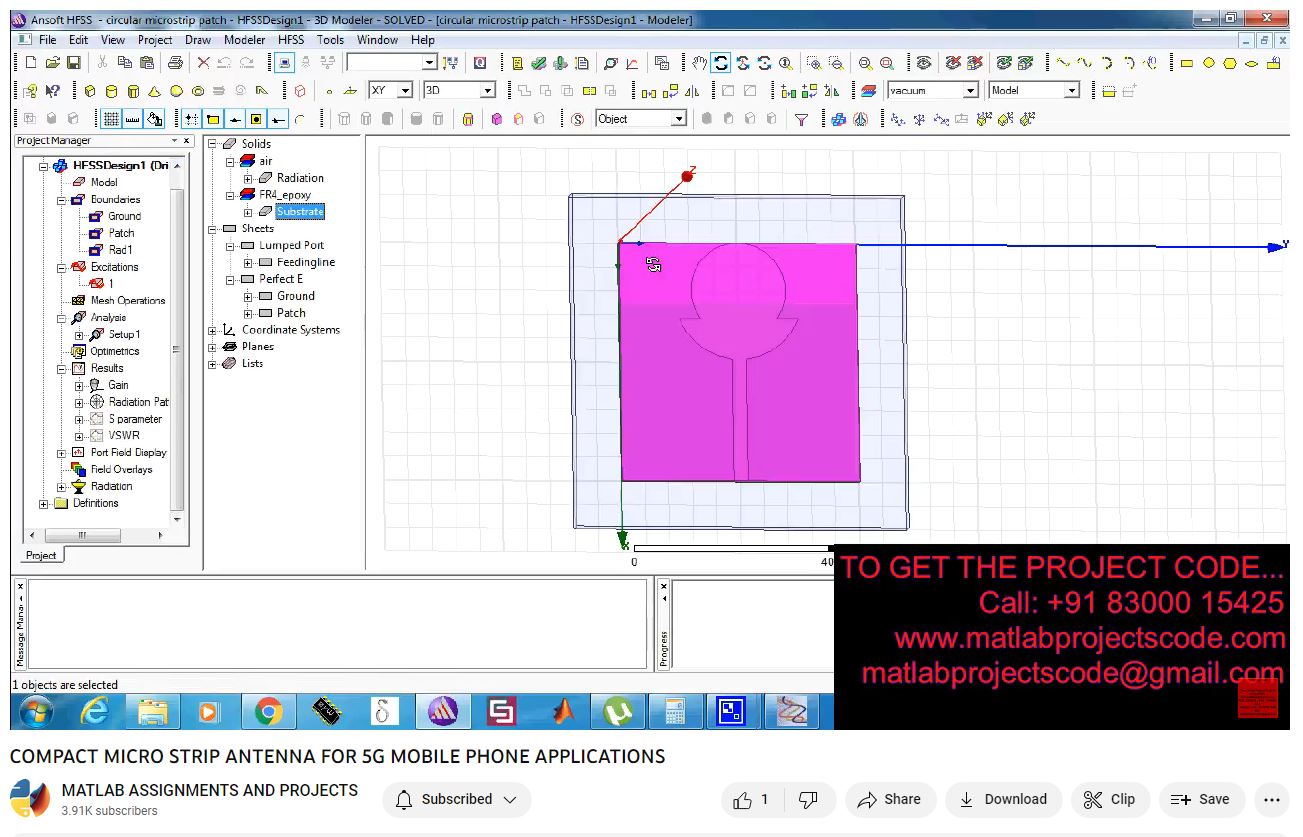1303x837 pixels.
Task: Click the Validate green checkmark icon
Action: click(539, 63)
